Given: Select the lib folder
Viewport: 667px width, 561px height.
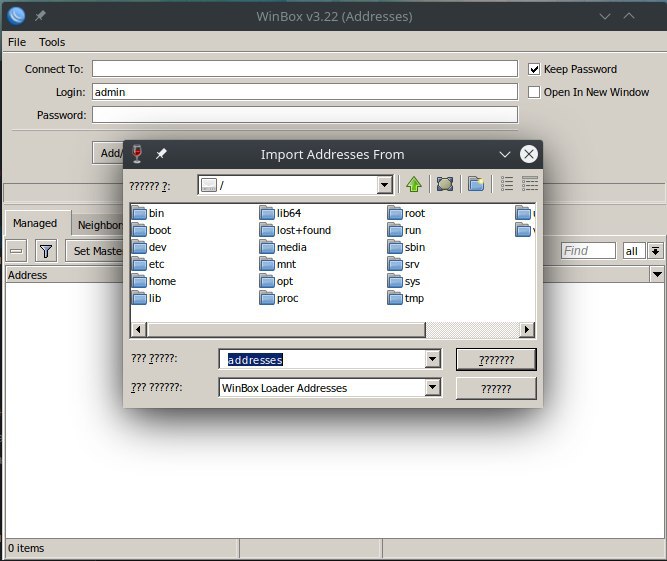Looking at the screenshot, I should 147,298.
